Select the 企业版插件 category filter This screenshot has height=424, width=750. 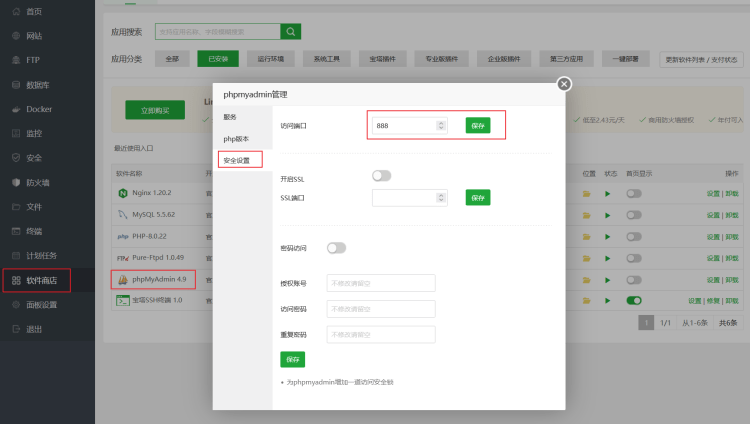pos(504,59)
